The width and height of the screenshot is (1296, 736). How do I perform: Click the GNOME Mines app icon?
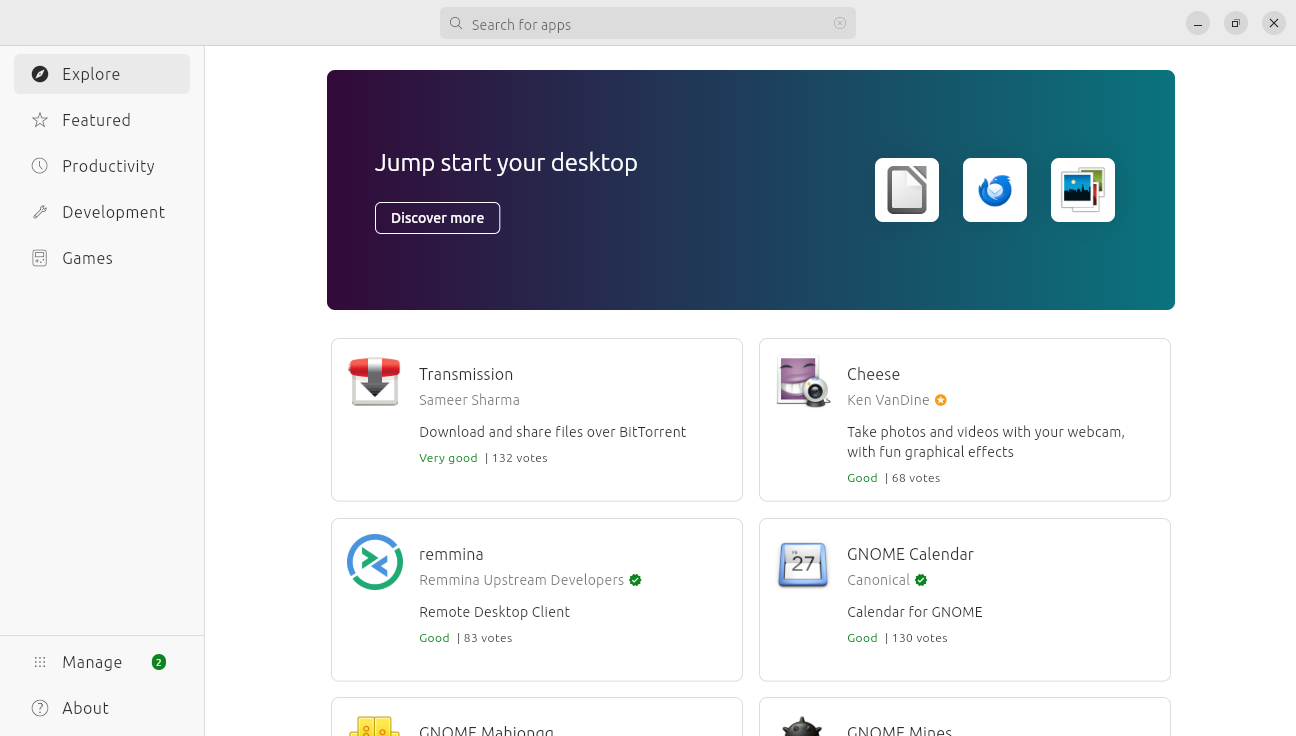tap(803, 727)
